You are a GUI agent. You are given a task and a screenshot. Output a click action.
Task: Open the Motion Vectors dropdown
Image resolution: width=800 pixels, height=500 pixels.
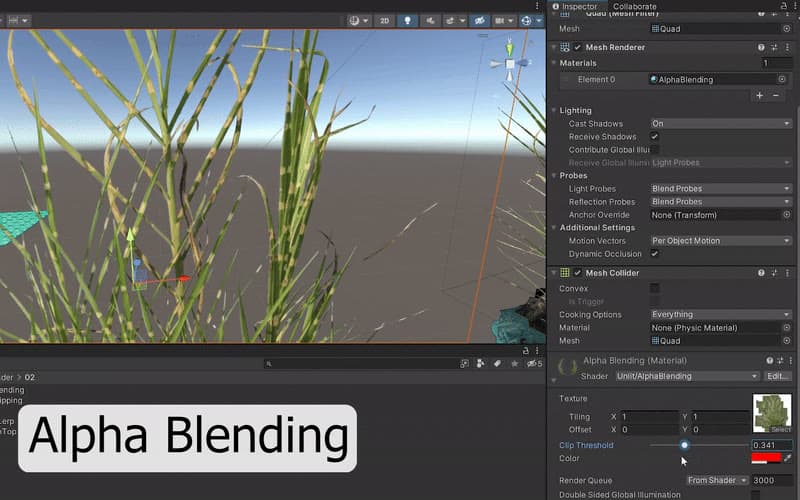pos(720,240)
